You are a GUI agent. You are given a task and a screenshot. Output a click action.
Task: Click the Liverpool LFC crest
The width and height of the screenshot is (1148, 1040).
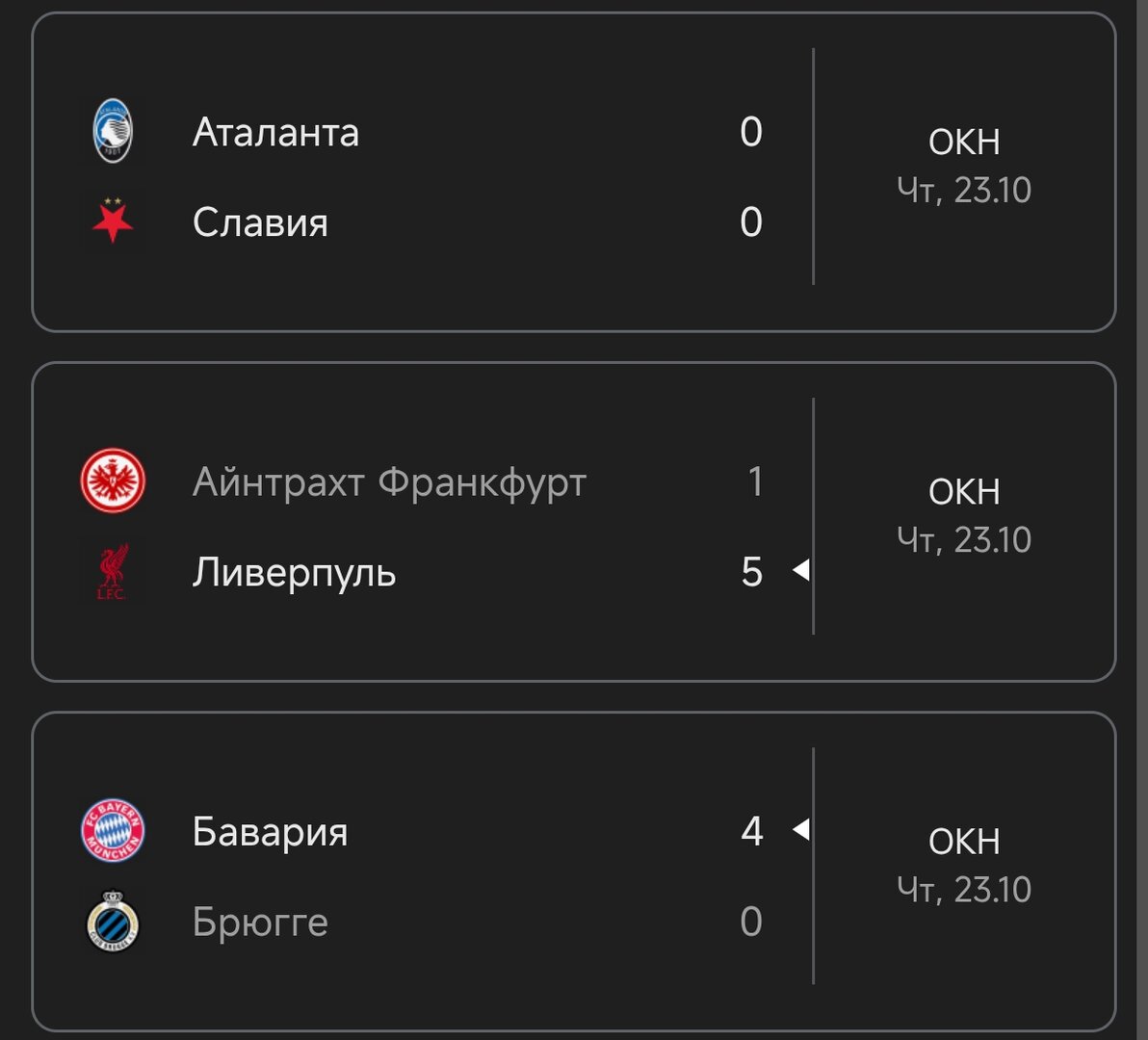click(113, 572)
